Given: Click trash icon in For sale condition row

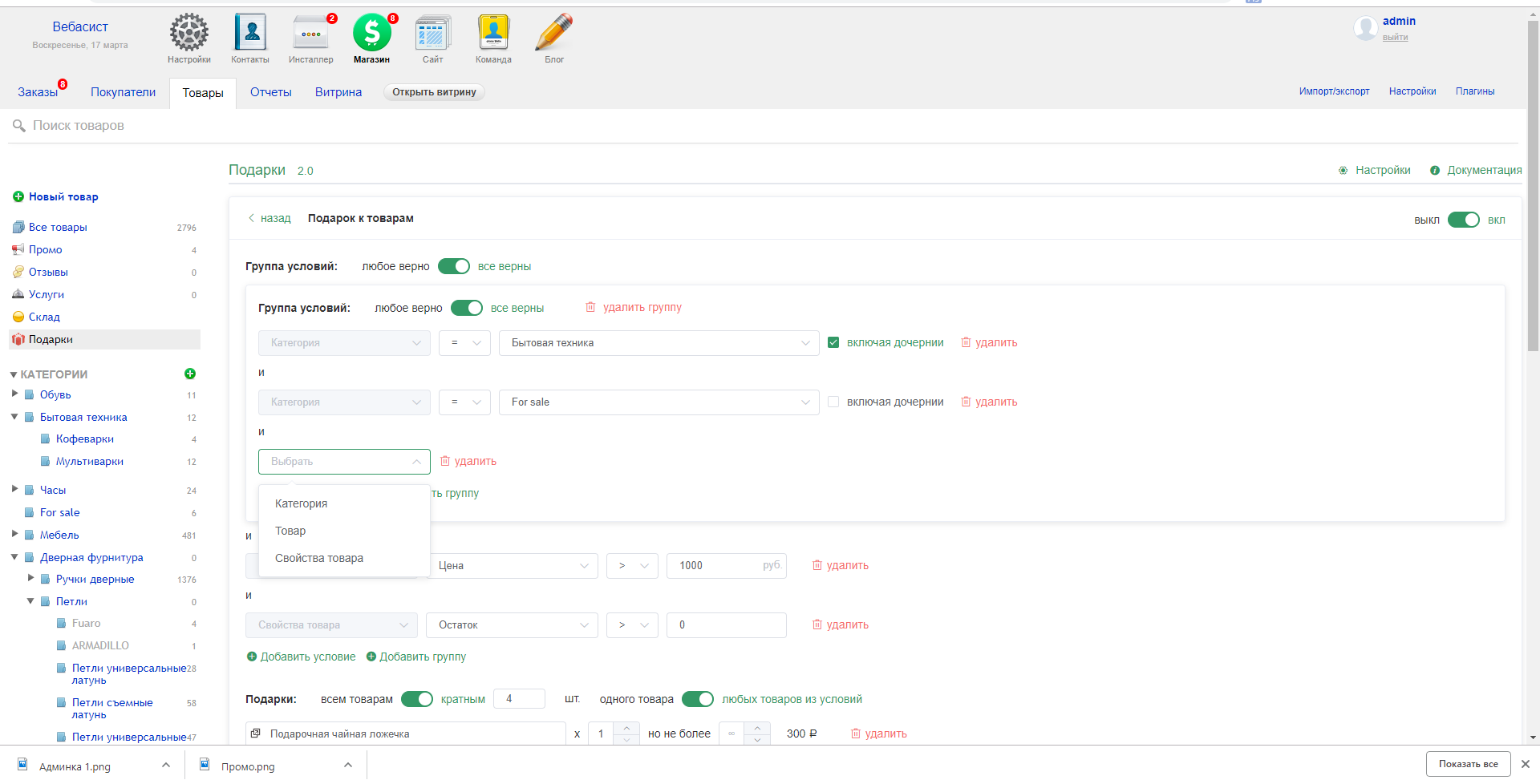Looking at the screenshot, I should pos(966,402).
